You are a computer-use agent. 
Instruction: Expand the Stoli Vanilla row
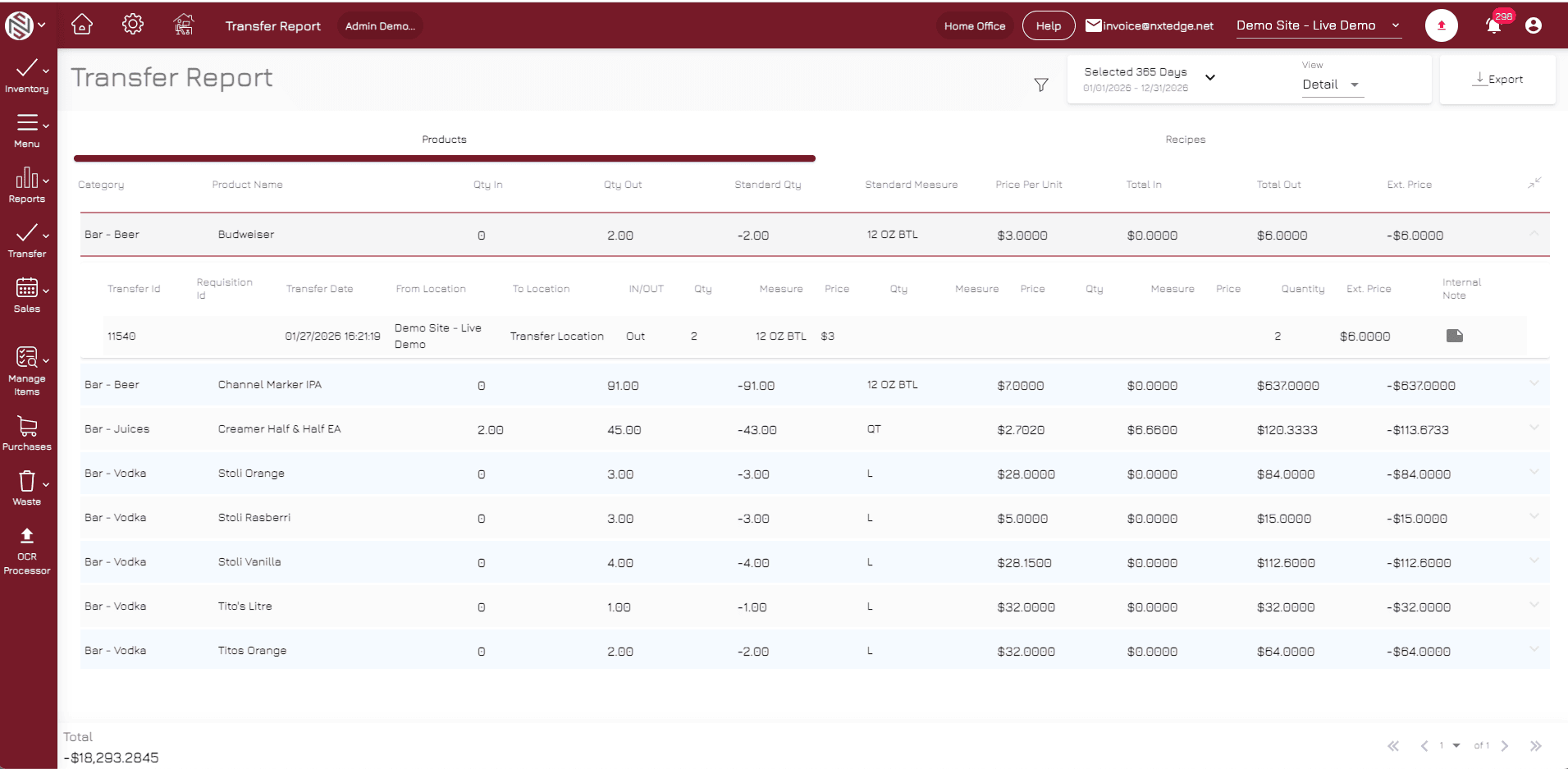click(1534, 561)
